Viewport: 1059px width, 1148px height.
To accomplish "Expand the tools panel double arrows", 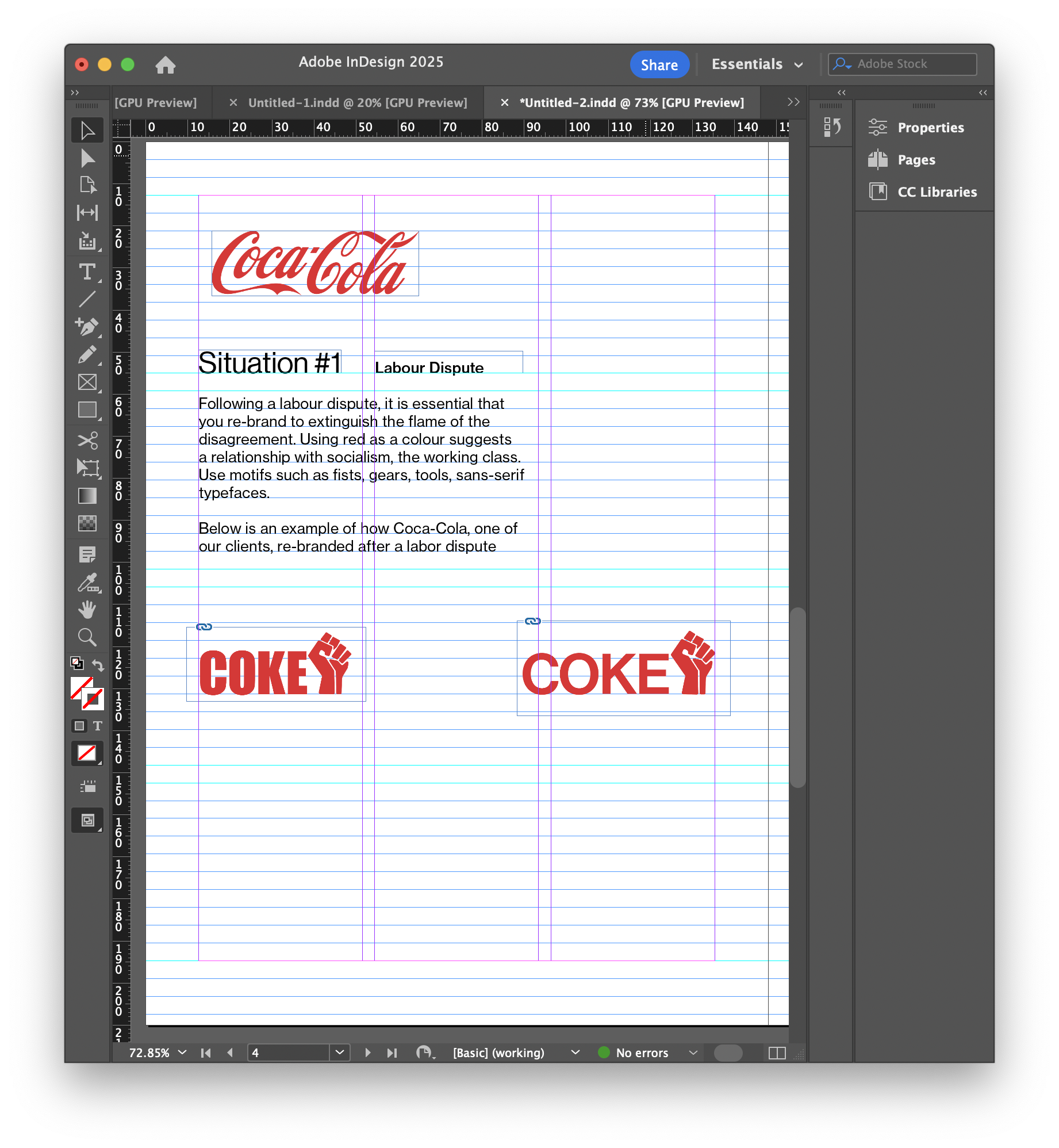I will click(75, 92).
